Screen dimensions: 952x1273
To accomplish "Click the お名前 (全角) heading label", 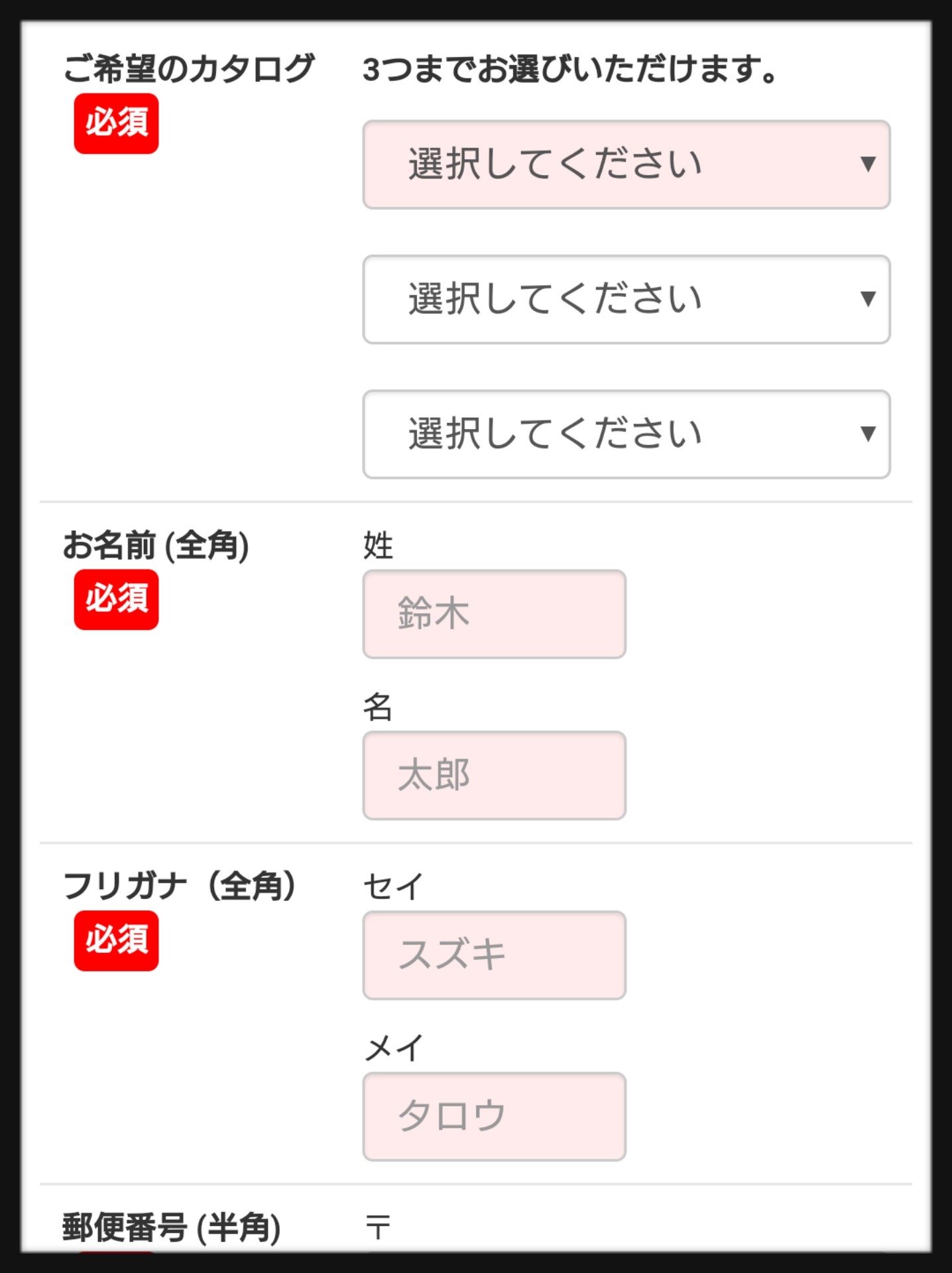I will (x=156, y=546).
